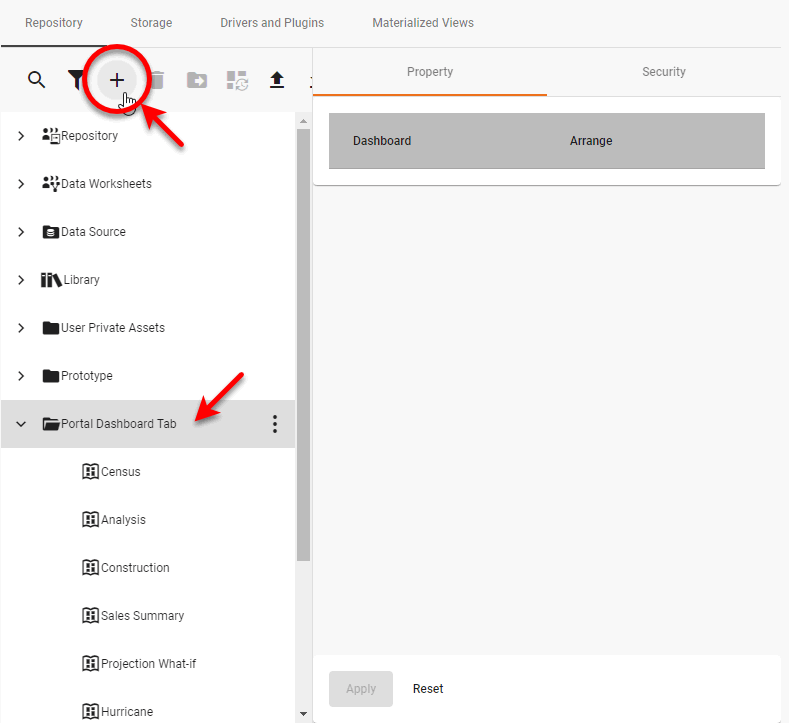
Task: Click the open folder icon of Portal Dashboard Tab
Action: 51,424
